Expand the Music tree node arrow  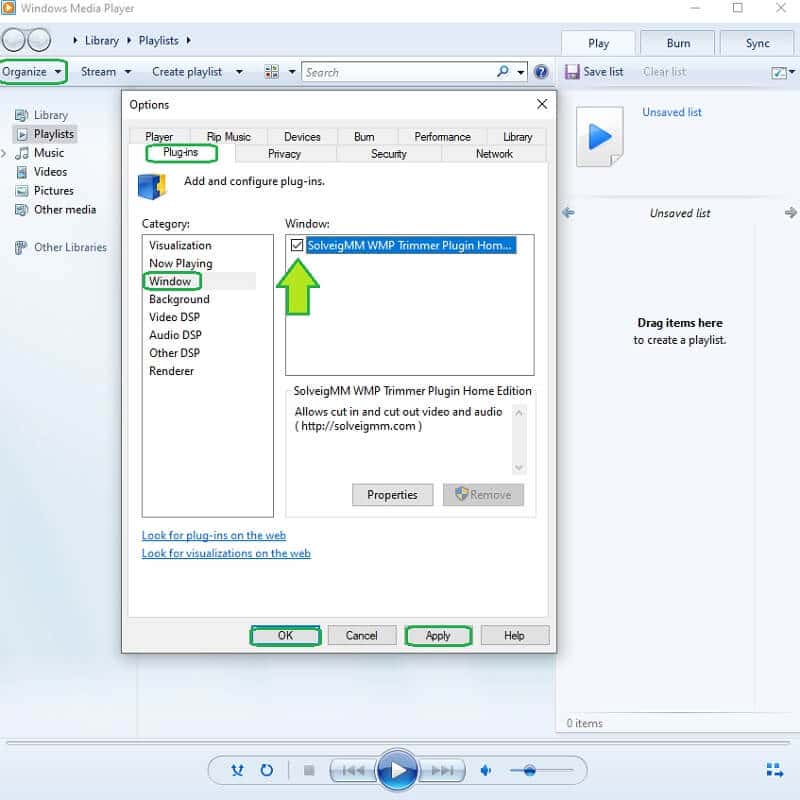click(x=4, y=153)
